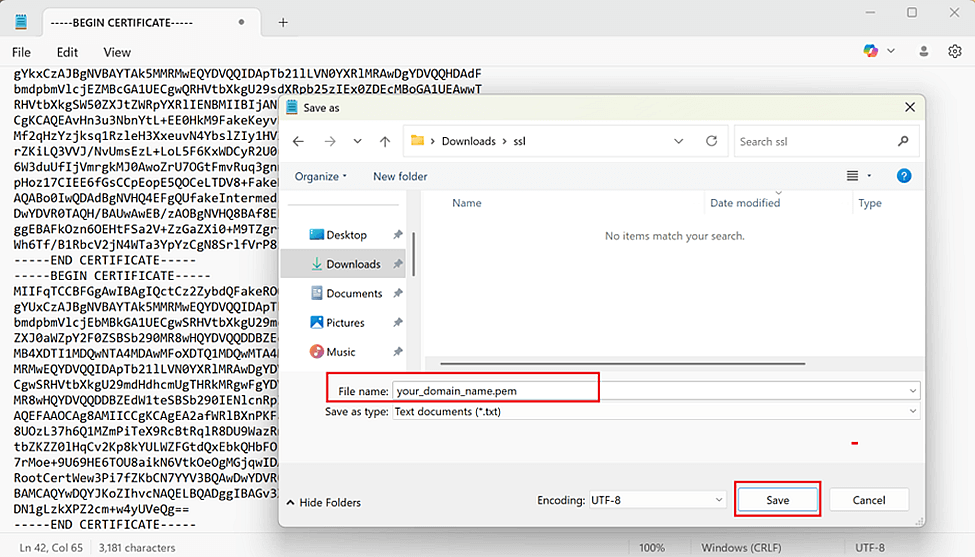Open the view options layout button
The width and height of the screenshot is (975, 557).
tap(853, 176)
